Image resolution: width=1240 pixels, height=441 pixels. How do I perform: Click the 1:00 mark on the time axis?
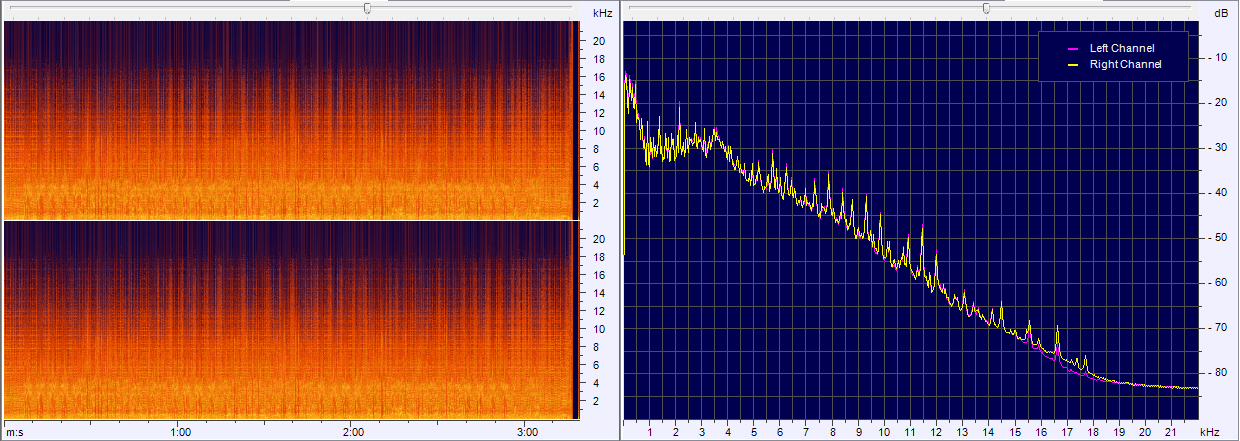[181, 432]
